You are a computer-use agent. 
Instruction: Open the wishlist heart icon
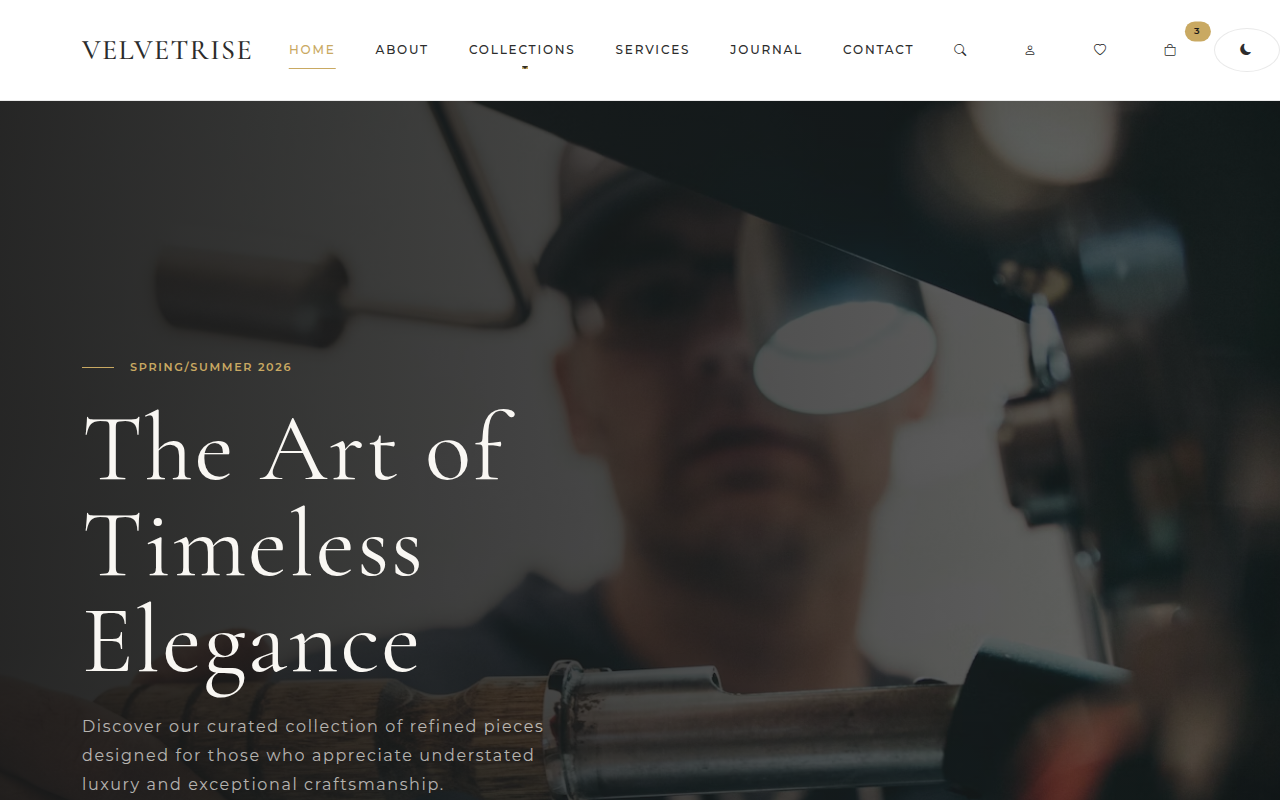tap(1100, 50)
